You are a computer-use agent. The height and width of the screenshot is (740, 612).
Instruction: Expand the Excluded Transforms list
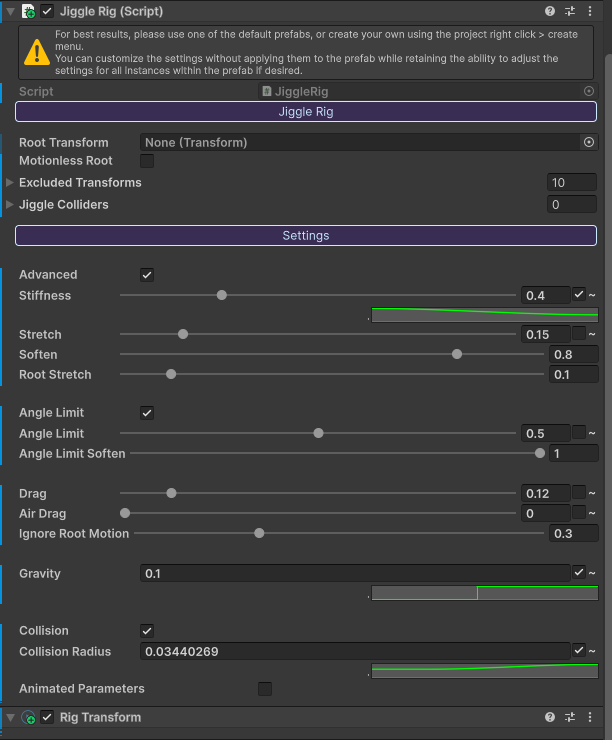(x=9, y=182)
